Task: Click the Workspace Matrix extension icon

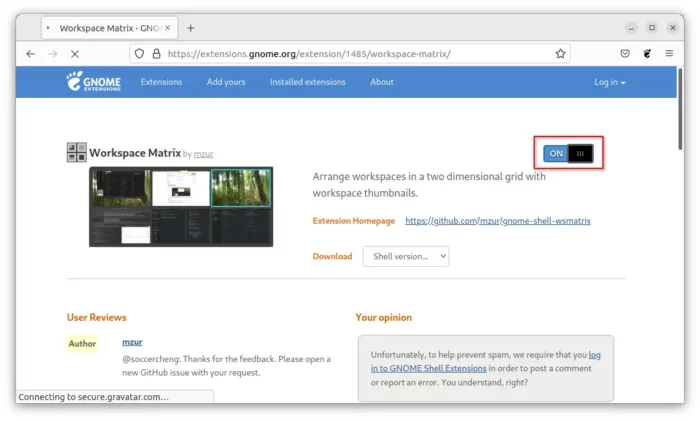Action: point(76,152)
